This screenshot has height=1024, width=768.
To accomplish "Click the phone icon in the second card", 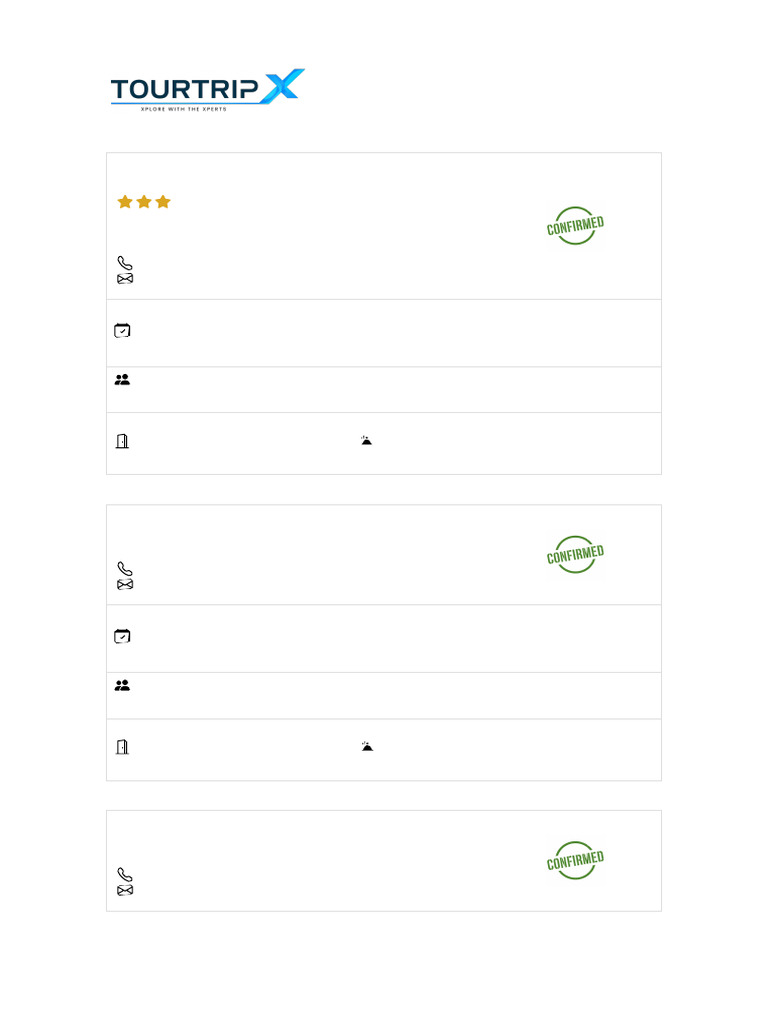I will pyautogui.click(x=125, y=569).
